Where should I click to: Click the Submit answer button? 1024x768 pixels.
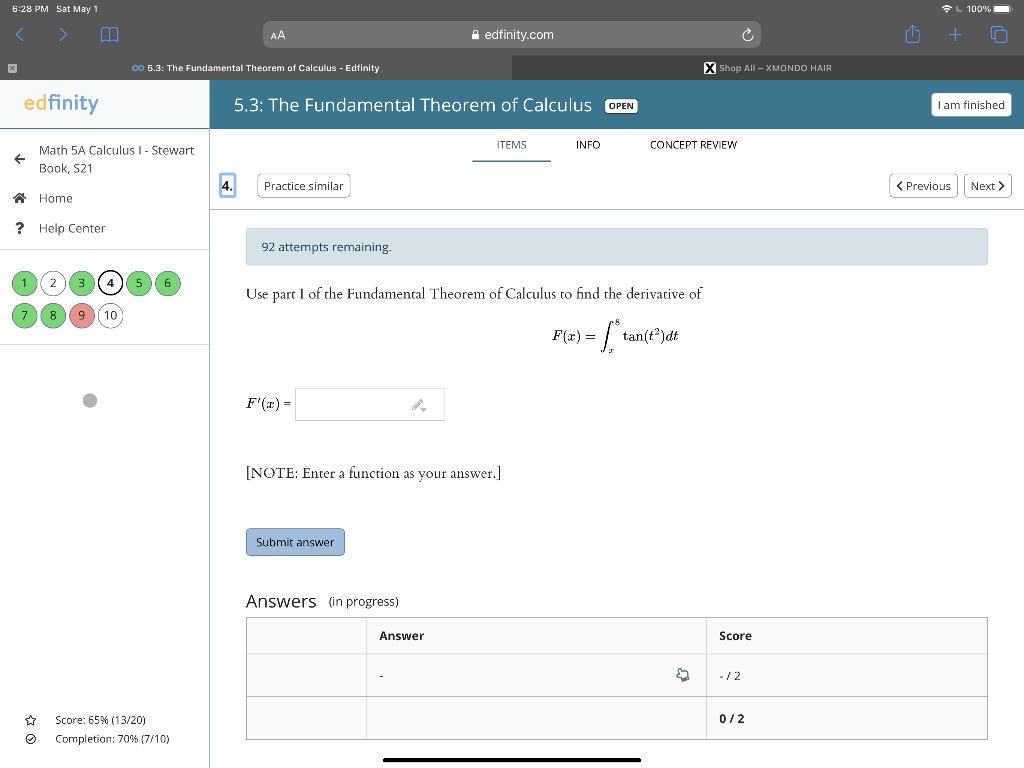click(x=295, y=541)
